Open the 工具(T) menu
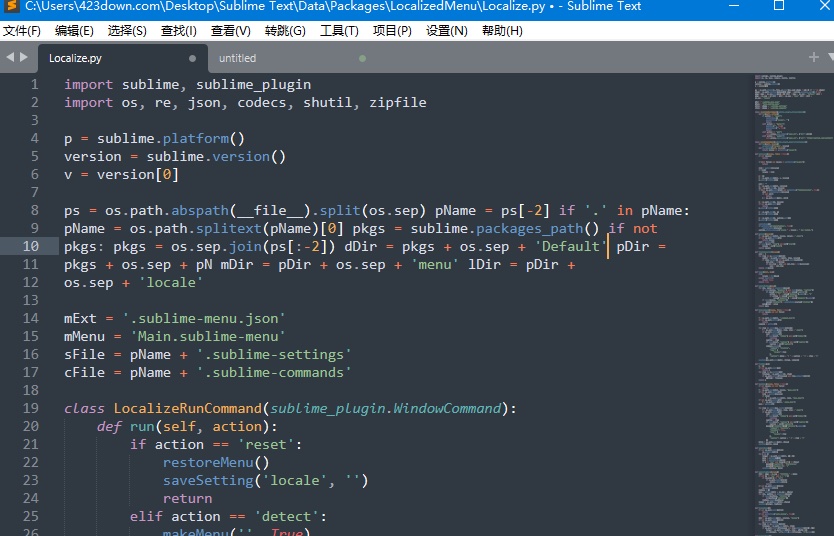This screenshot has height=536, width=834. click(339, 31)
